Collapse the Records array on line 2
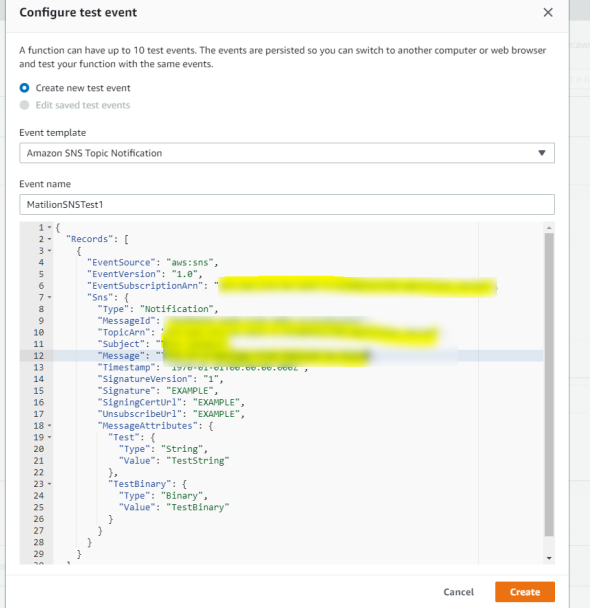The width and height of the screenshot is (590, 608). [x=49, y=239]
